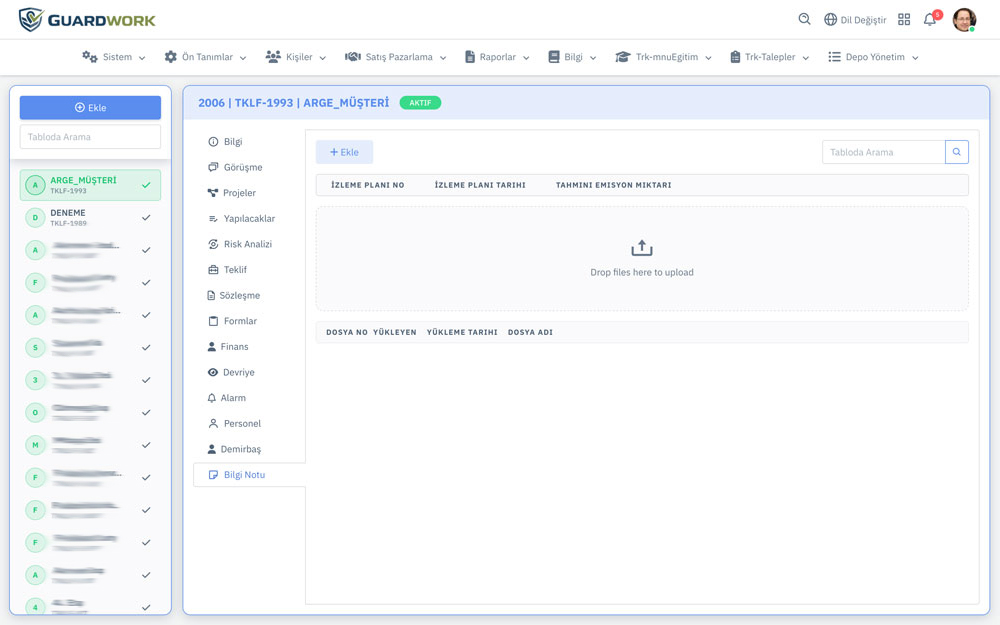Expand the Raporlar dropdown menu
This screenshot has height=625, width=1000.
(x=497, y=57)
